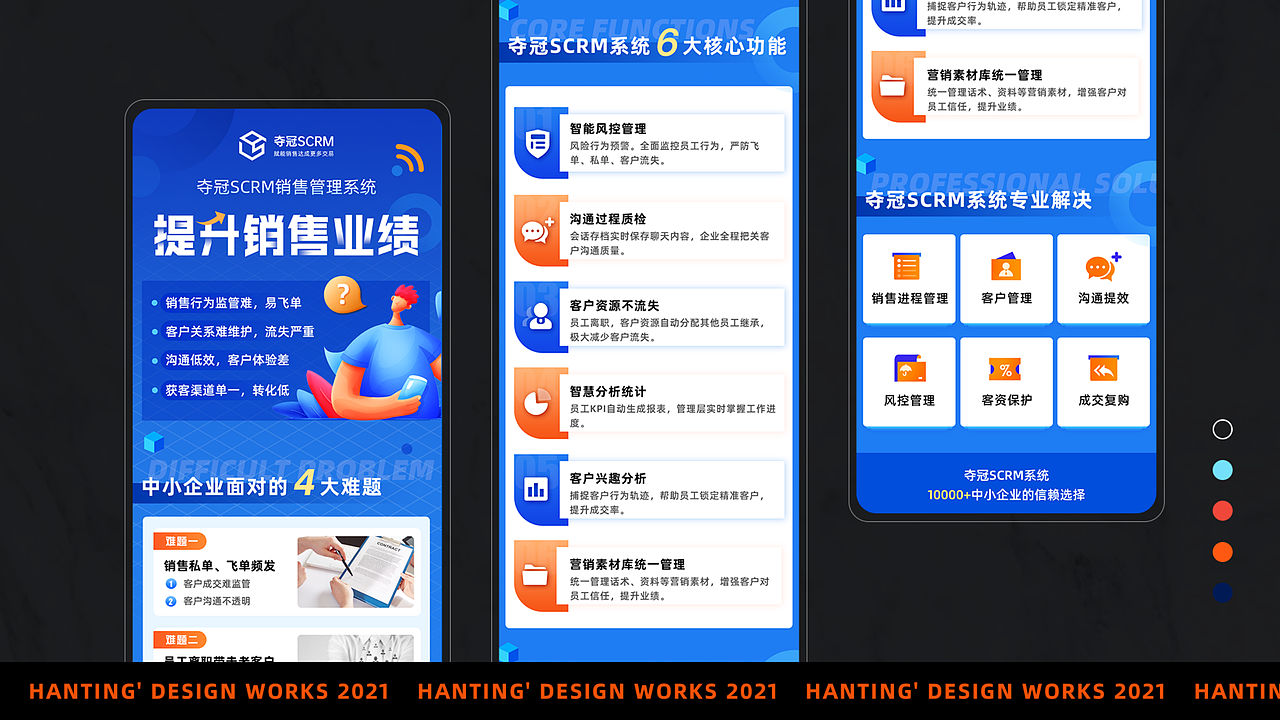Click the 沟通过程质检 title text
Viewport: 1280px width, 720px height.
(608, 219)
